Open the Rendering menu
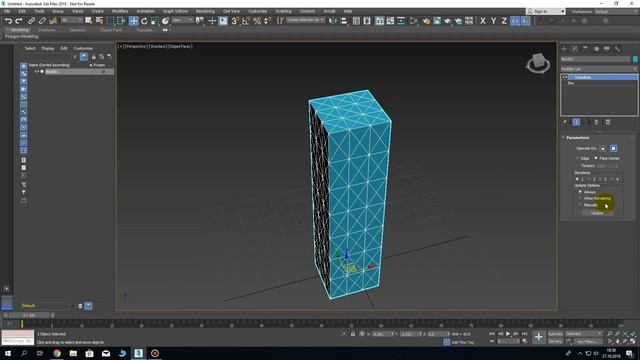 205,11
